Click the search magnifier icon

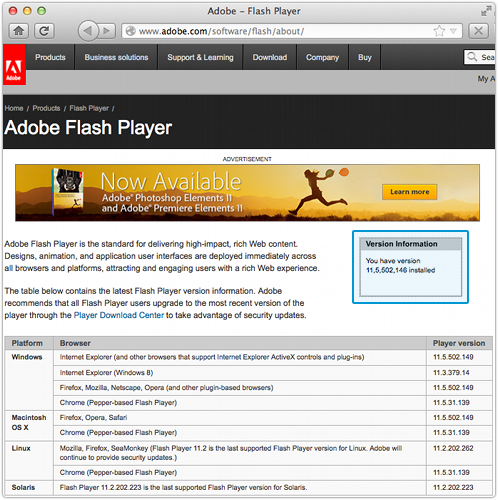(472, 57)
